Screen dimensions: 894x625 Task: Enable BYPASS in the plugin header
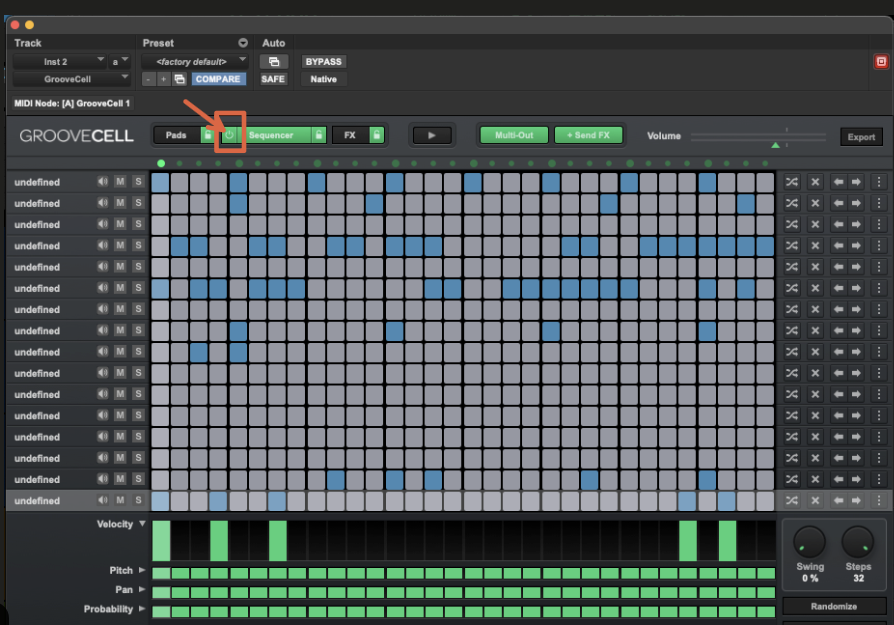coord(323,61)
